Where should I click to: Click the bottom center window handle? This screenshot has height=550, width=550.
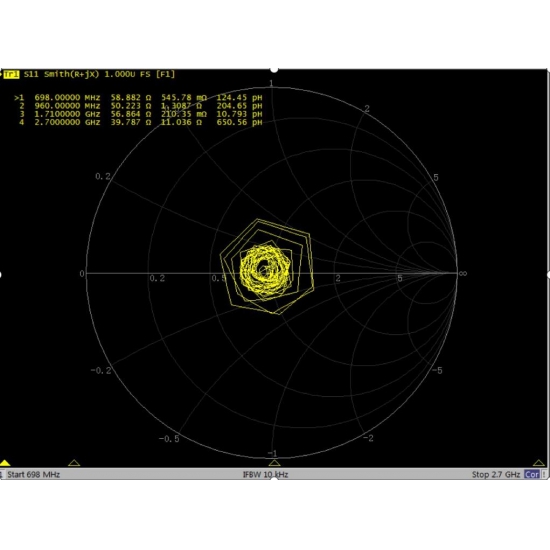(274, 478)
